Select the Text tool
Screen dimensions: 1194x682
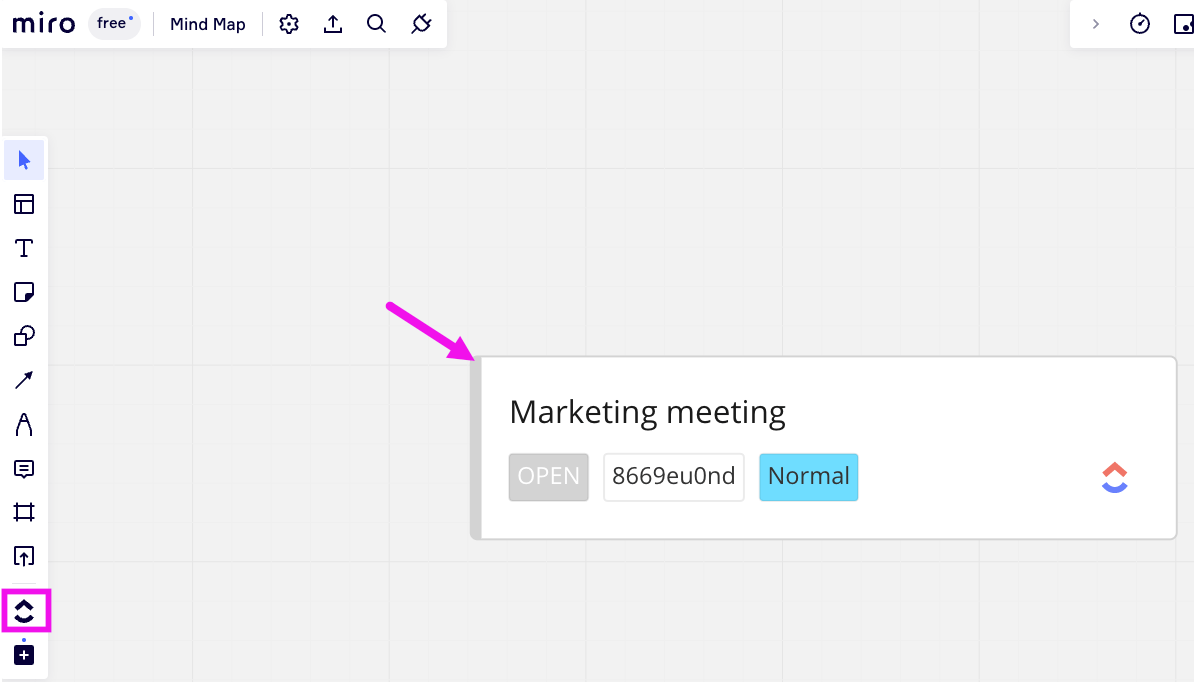pyautogui.click(x=24, y=248)
